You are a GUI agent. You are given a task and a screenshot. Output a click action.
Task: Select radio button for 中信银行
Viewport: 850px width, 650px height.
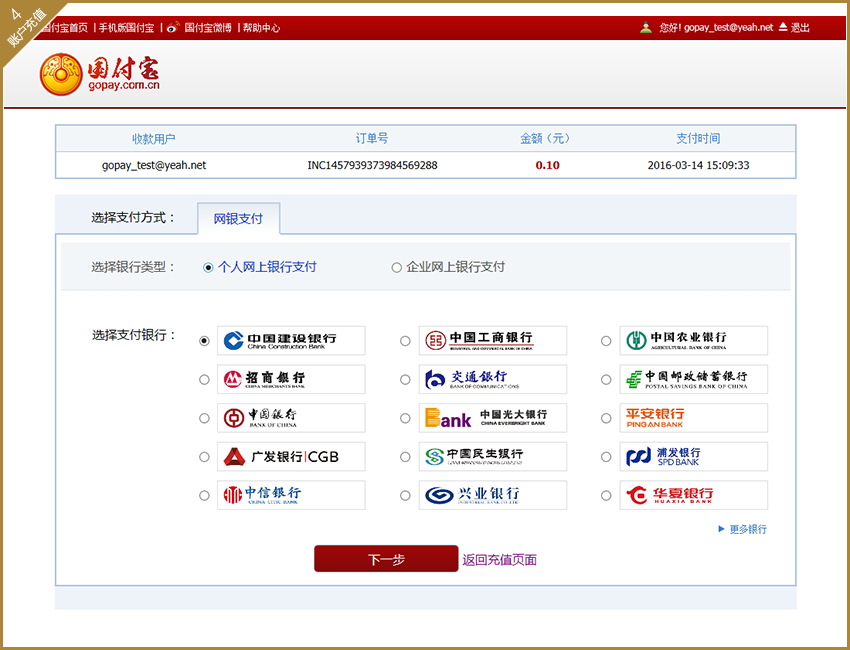pos(204,495)
